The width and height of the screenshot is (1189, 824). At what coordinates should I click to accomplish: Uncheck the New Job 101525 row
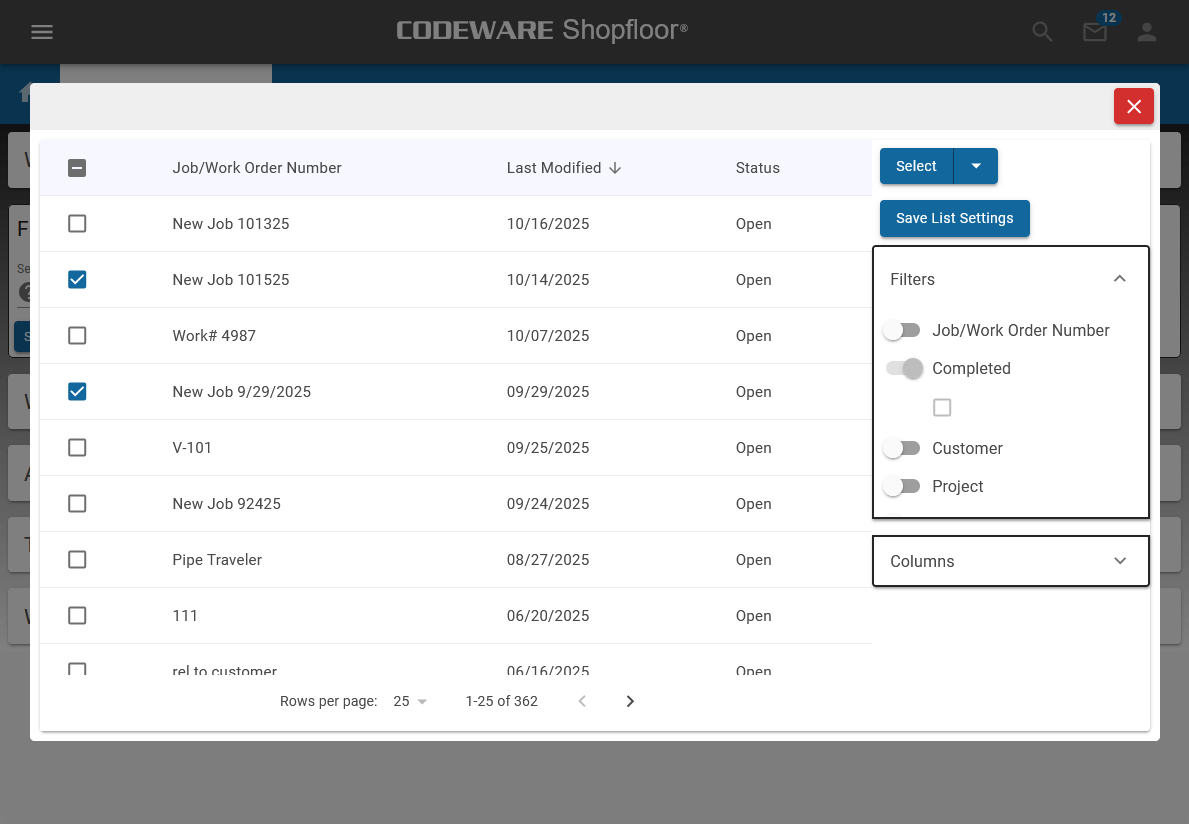[x=77, y=280]
